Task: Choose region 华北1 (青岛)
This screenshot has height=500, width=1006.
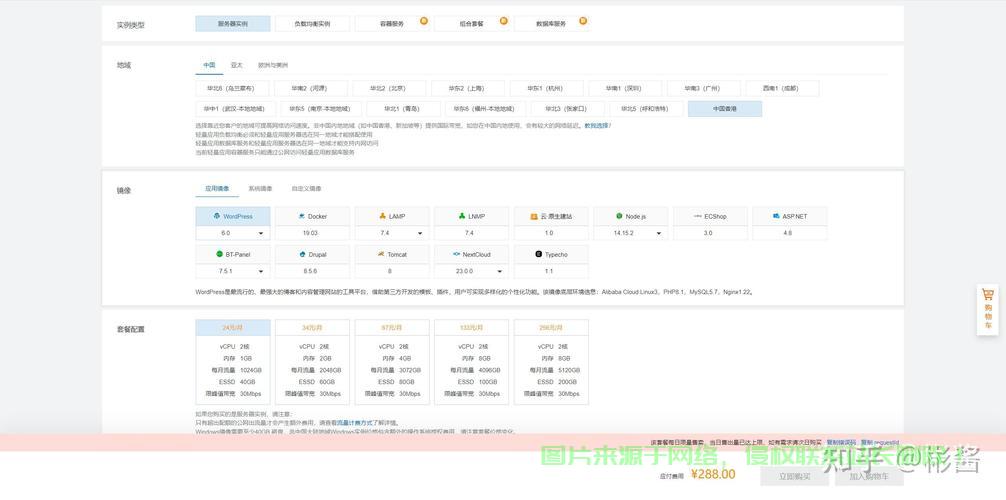Action: [404, 109]
